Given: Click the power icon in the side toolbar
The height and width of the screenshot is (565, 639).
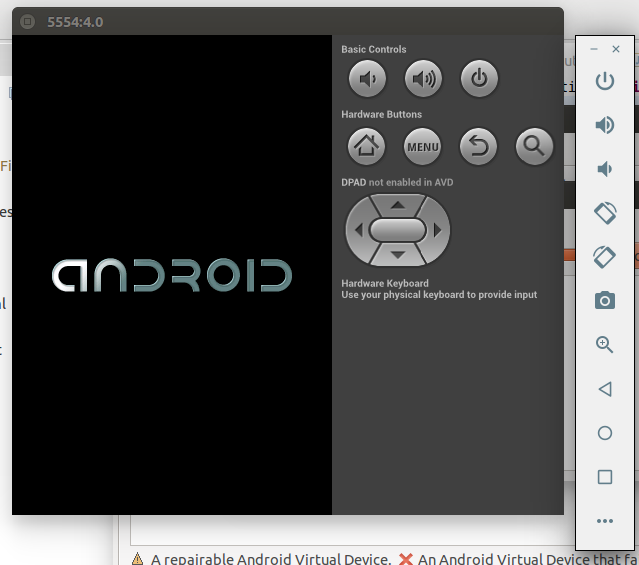Looking at the screenshot, I should tap(604, 81).
